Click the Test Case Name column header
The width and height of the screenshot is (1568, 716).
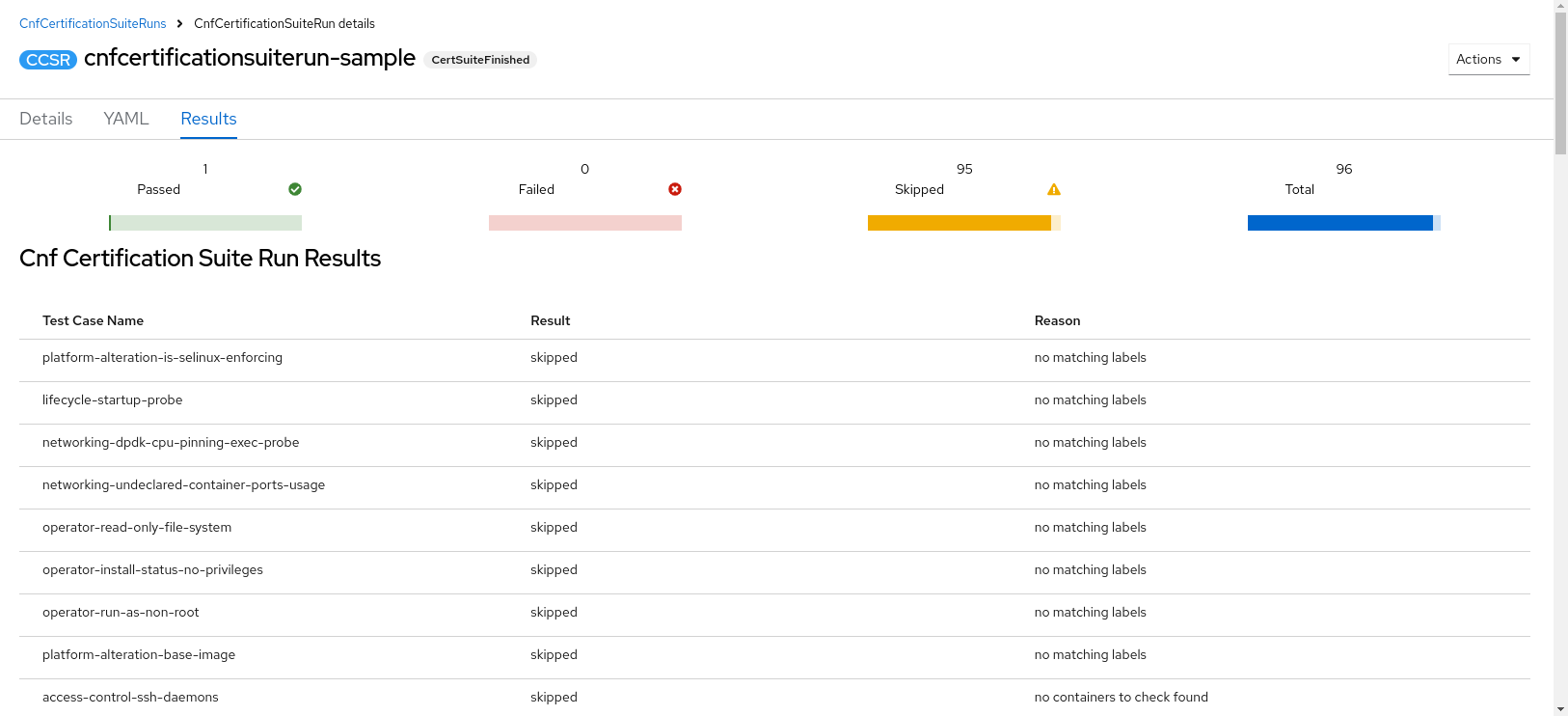[93, 320]
